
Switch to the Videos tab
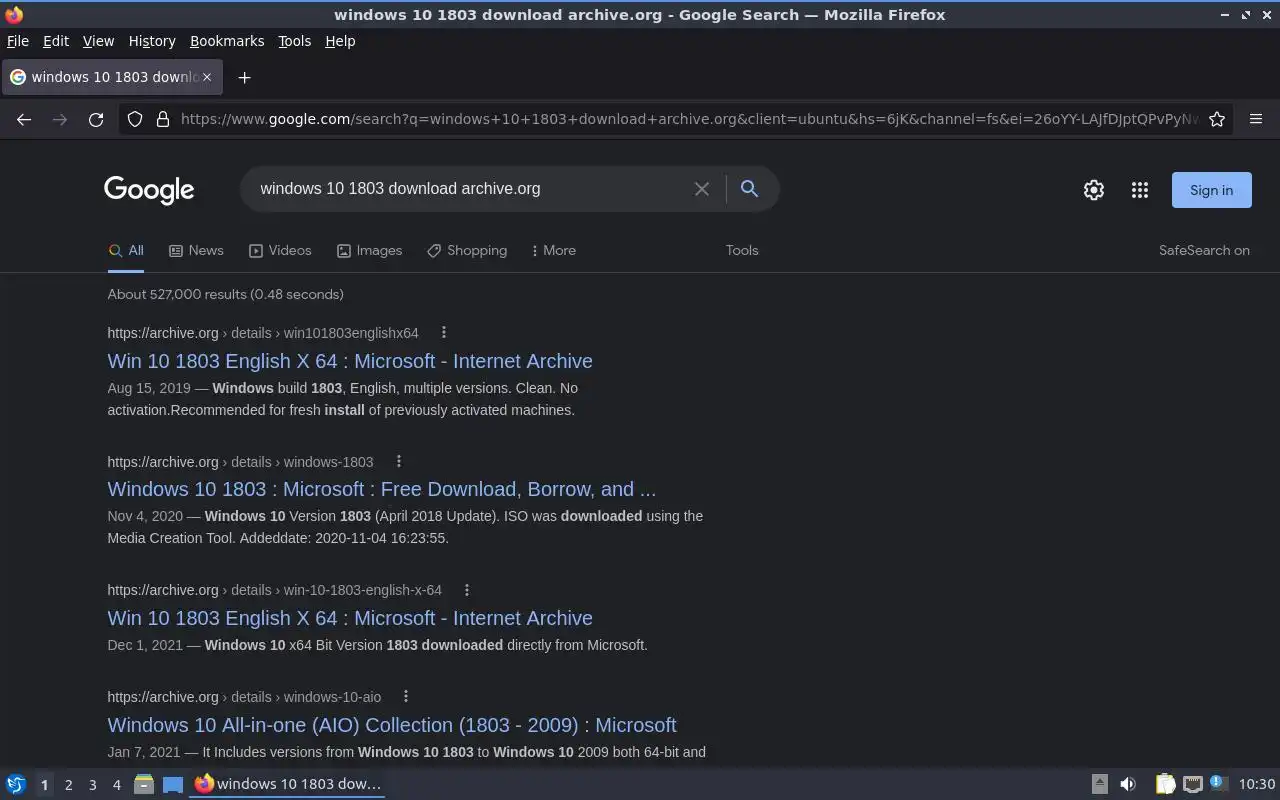point(280,250)
